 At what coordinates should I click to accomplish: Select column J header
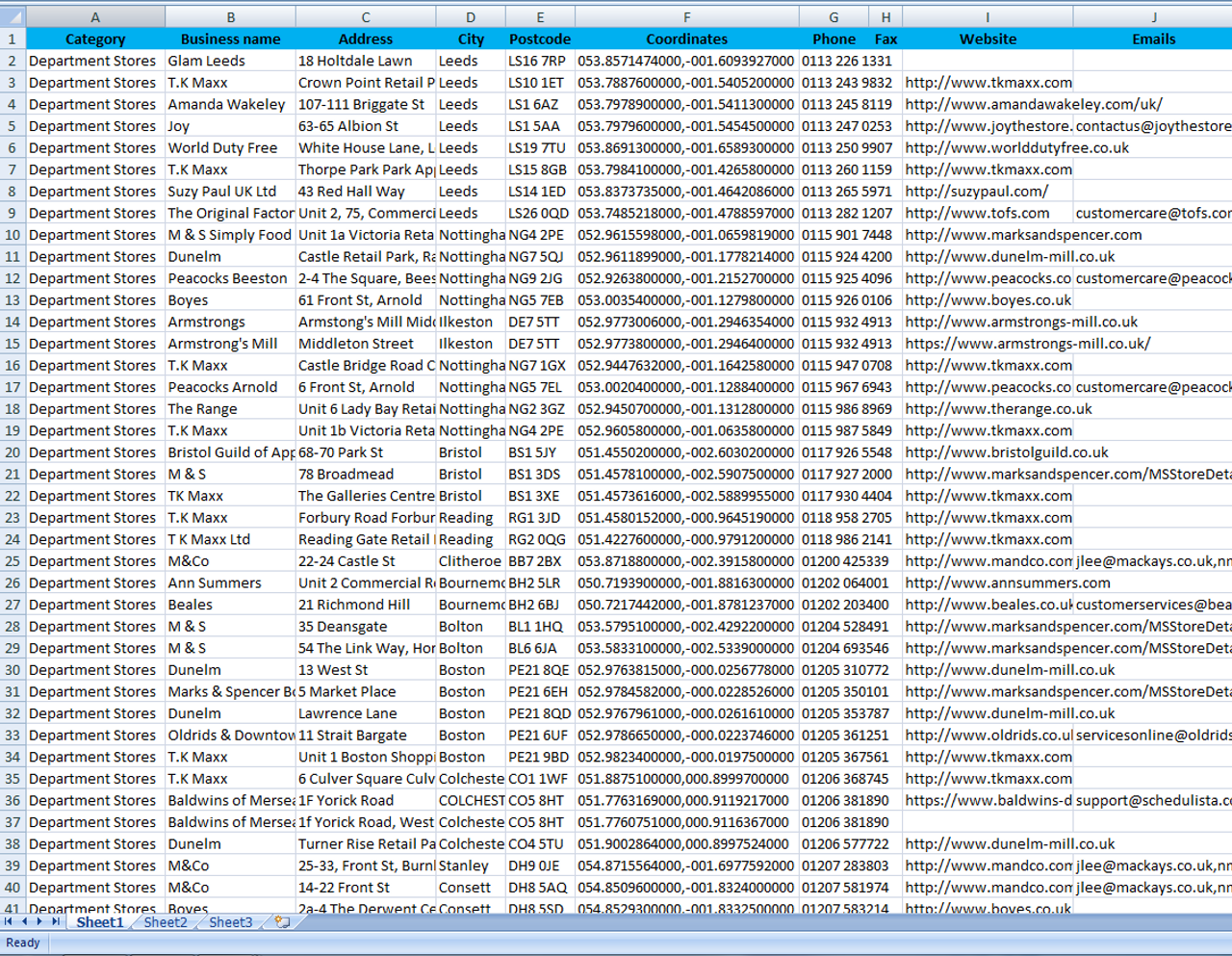click(1153, 17)
